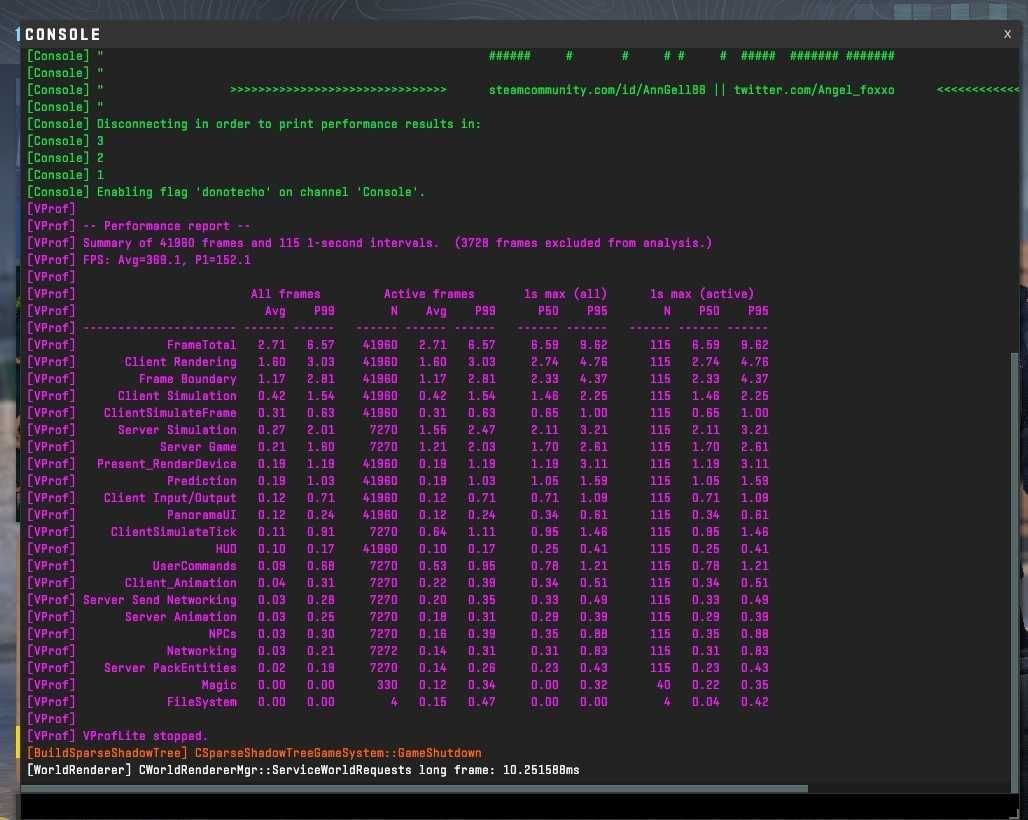Click the Present_RenderDevice row label

167,464
